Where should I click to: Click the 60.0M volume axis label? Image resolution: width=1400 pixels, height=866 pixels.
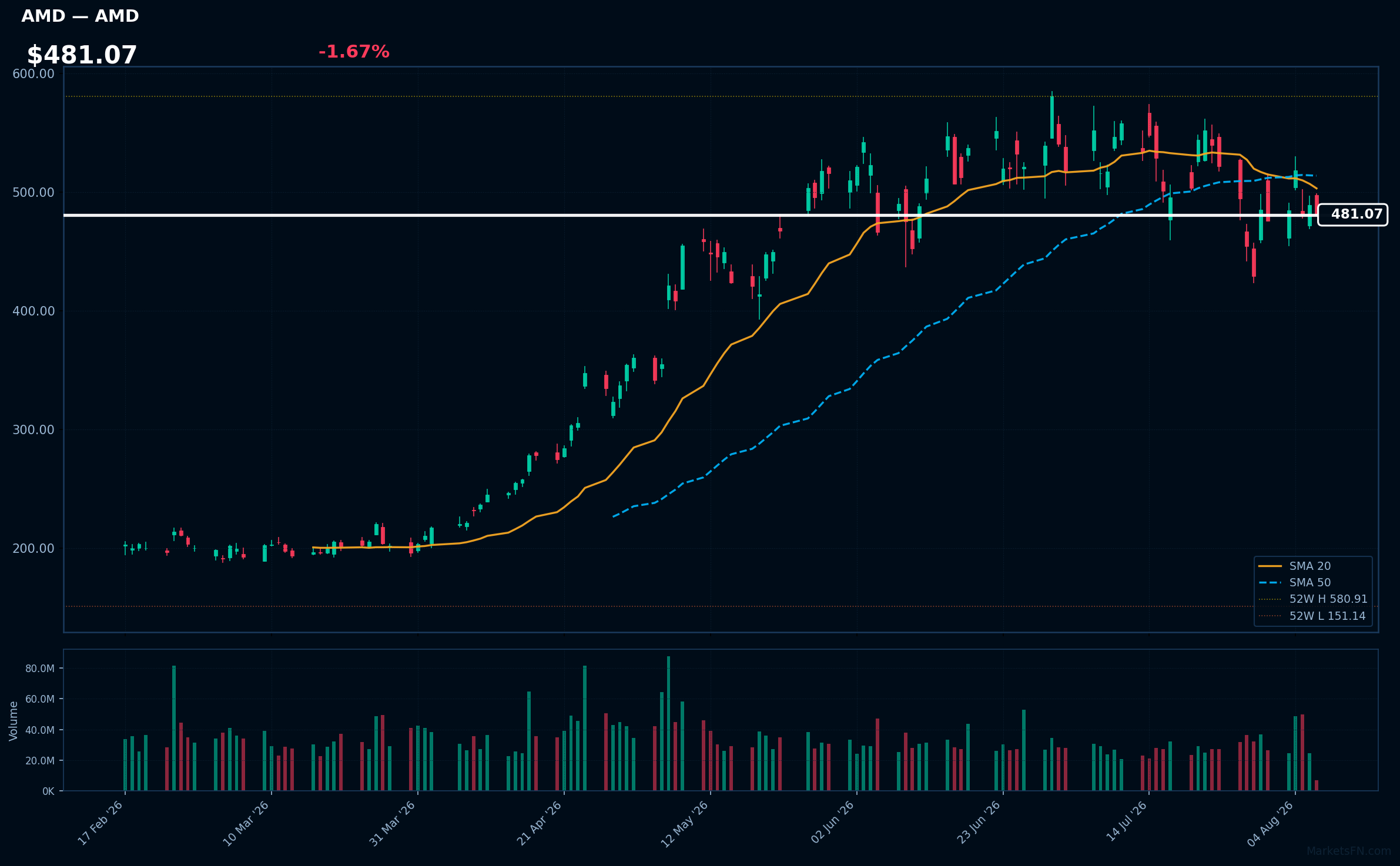(40, 699)
